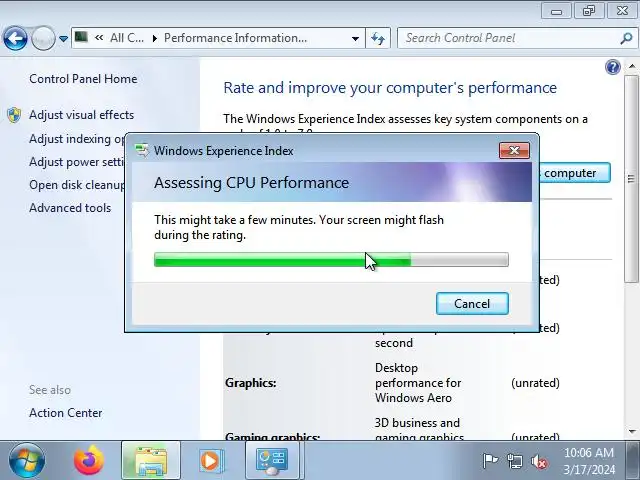Viewport: 640px width, 480px height.
Task: Open Advanced tools
Action: tap(70, 208)
